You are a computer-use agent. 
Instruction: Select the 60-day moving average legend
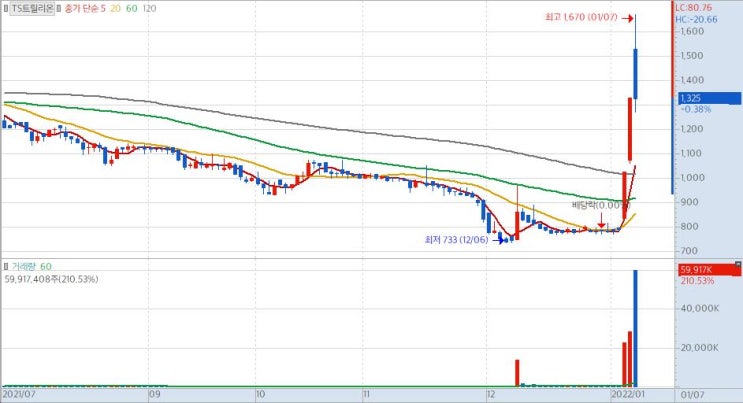(x=132, y=9)
